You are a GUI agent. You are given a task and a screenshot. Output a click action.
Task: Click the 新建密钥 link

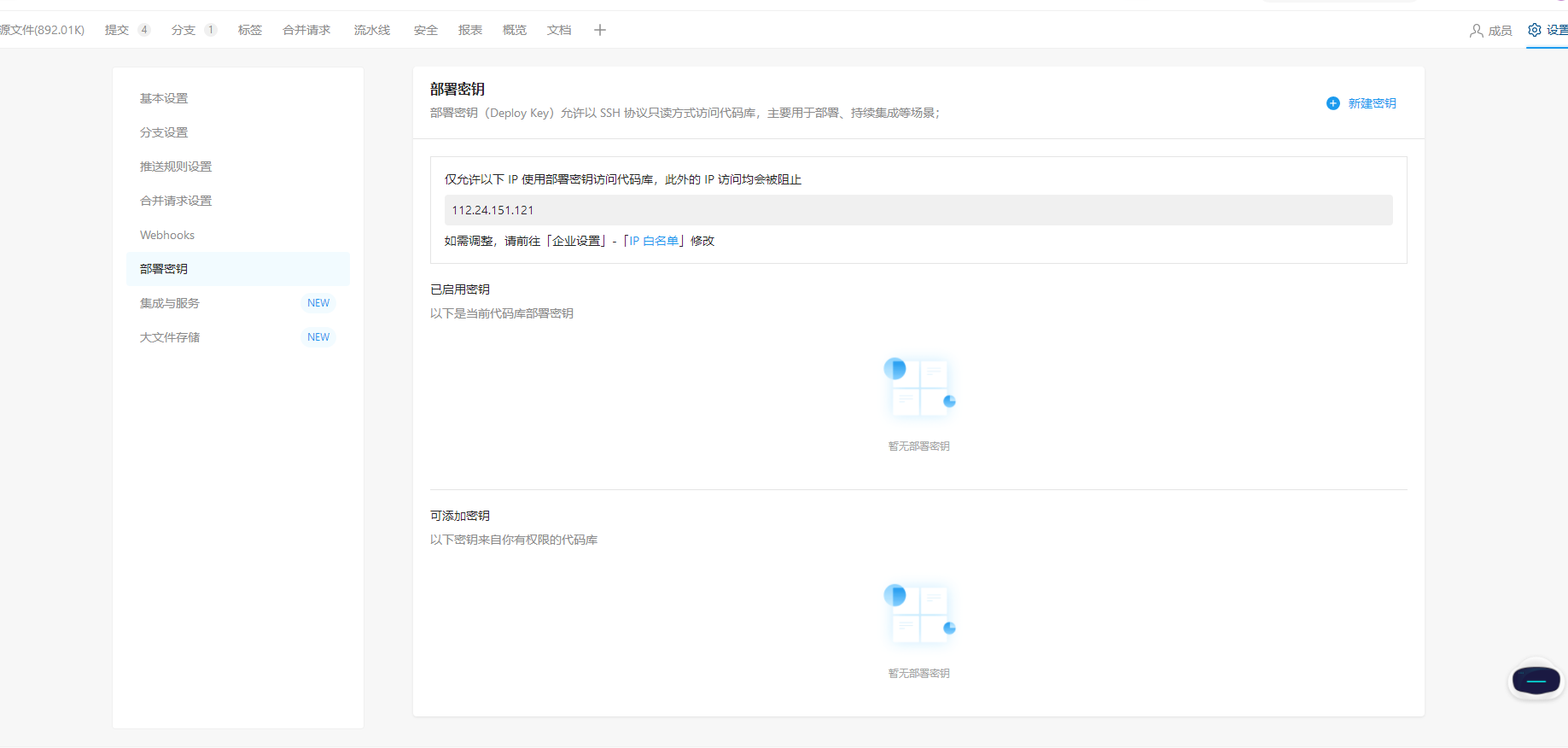1372,103
